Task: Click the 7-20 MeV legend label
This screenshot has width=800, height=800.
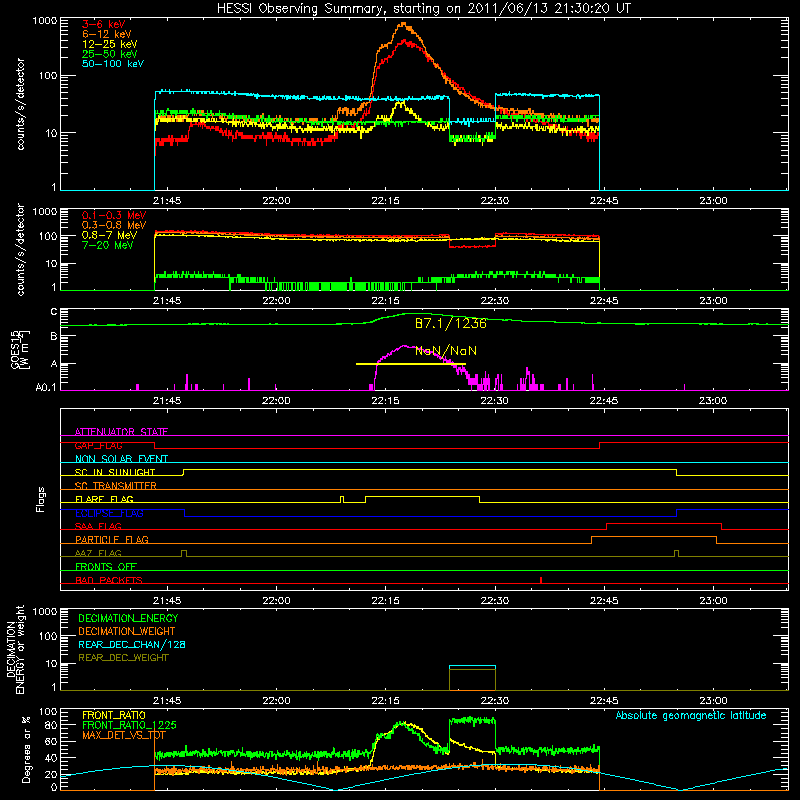Action: tap(108, 245)
